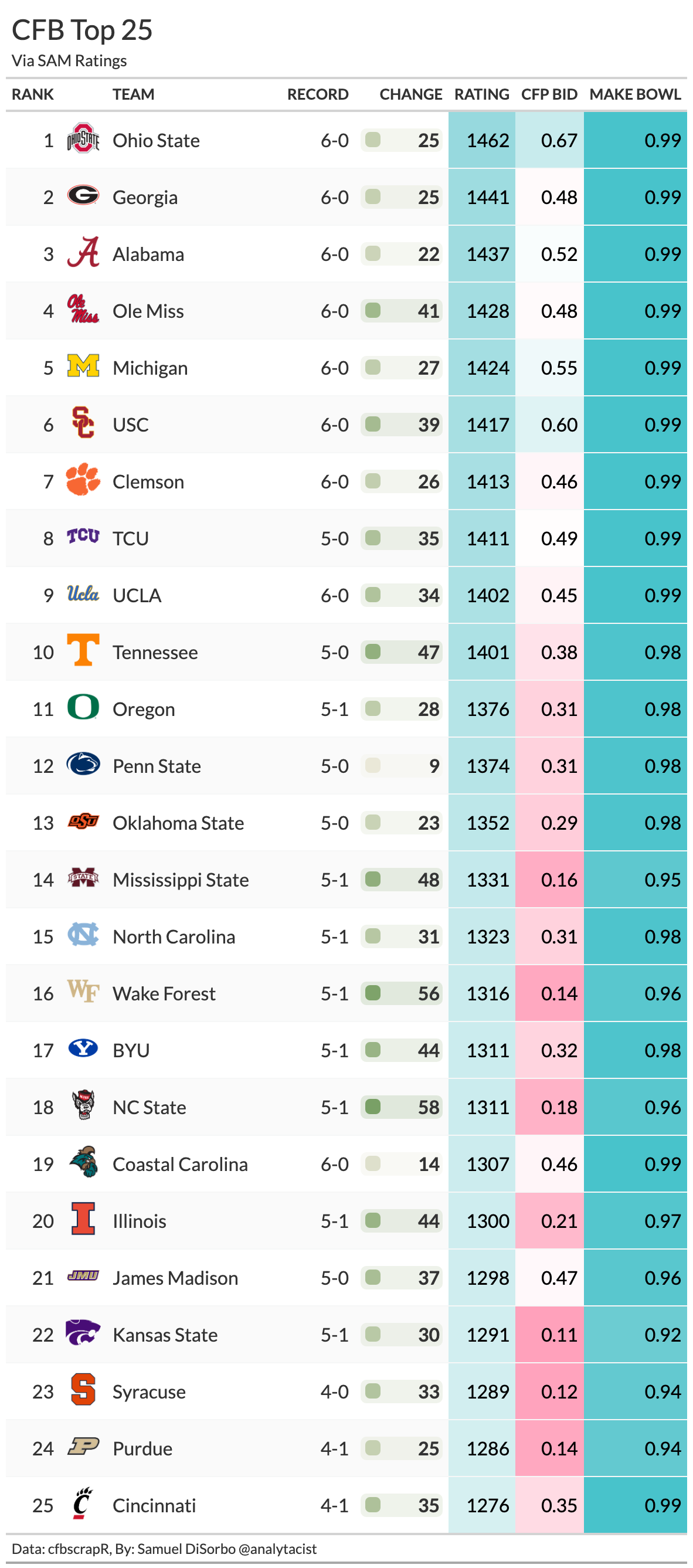
Task: Click Wake Forest's green change indicator
Action: point(373,993)
